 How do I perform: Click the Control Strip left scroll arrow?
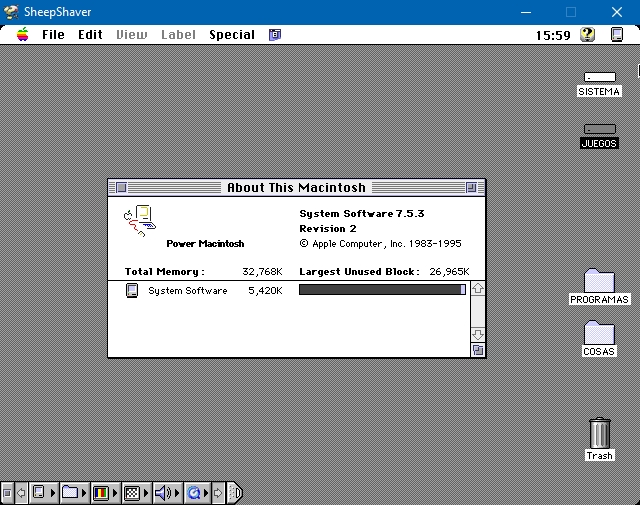pyautogui.click(x=21, y=493)
